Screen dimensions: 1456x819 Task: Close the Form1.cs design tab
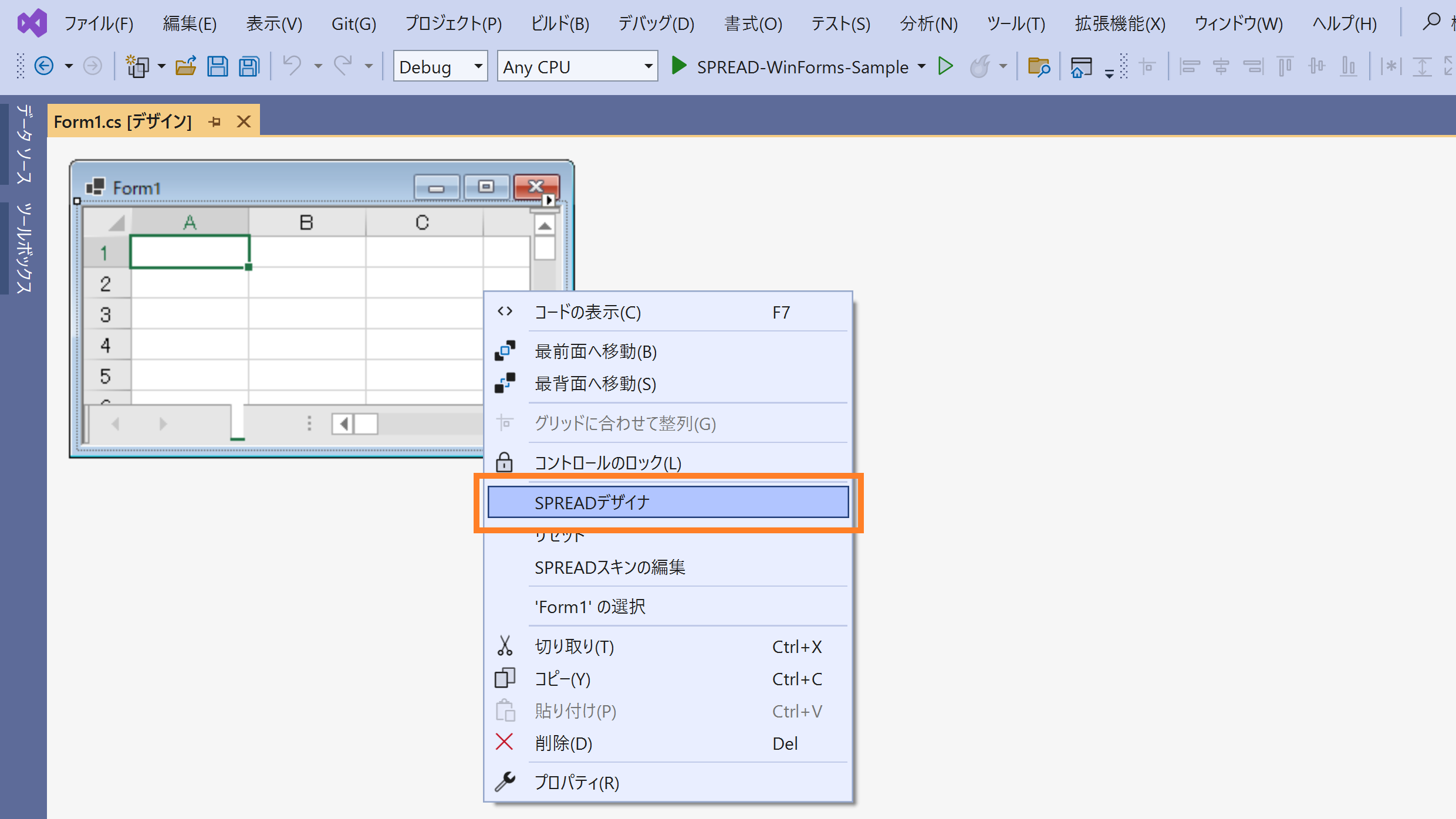244,121
